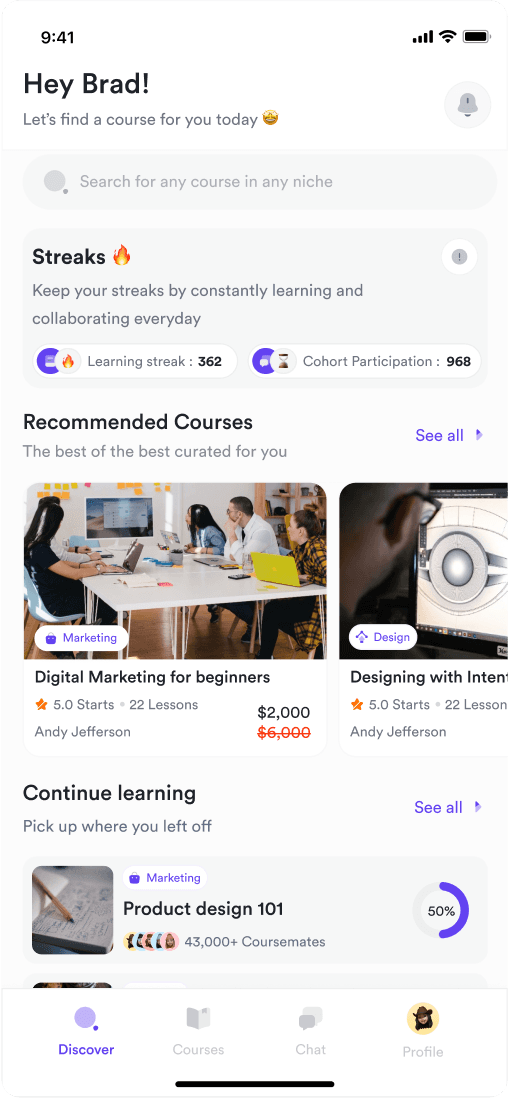Screen dimensions: 508x1098
Task: Open Product design 101 course
Action: (203, 909)
